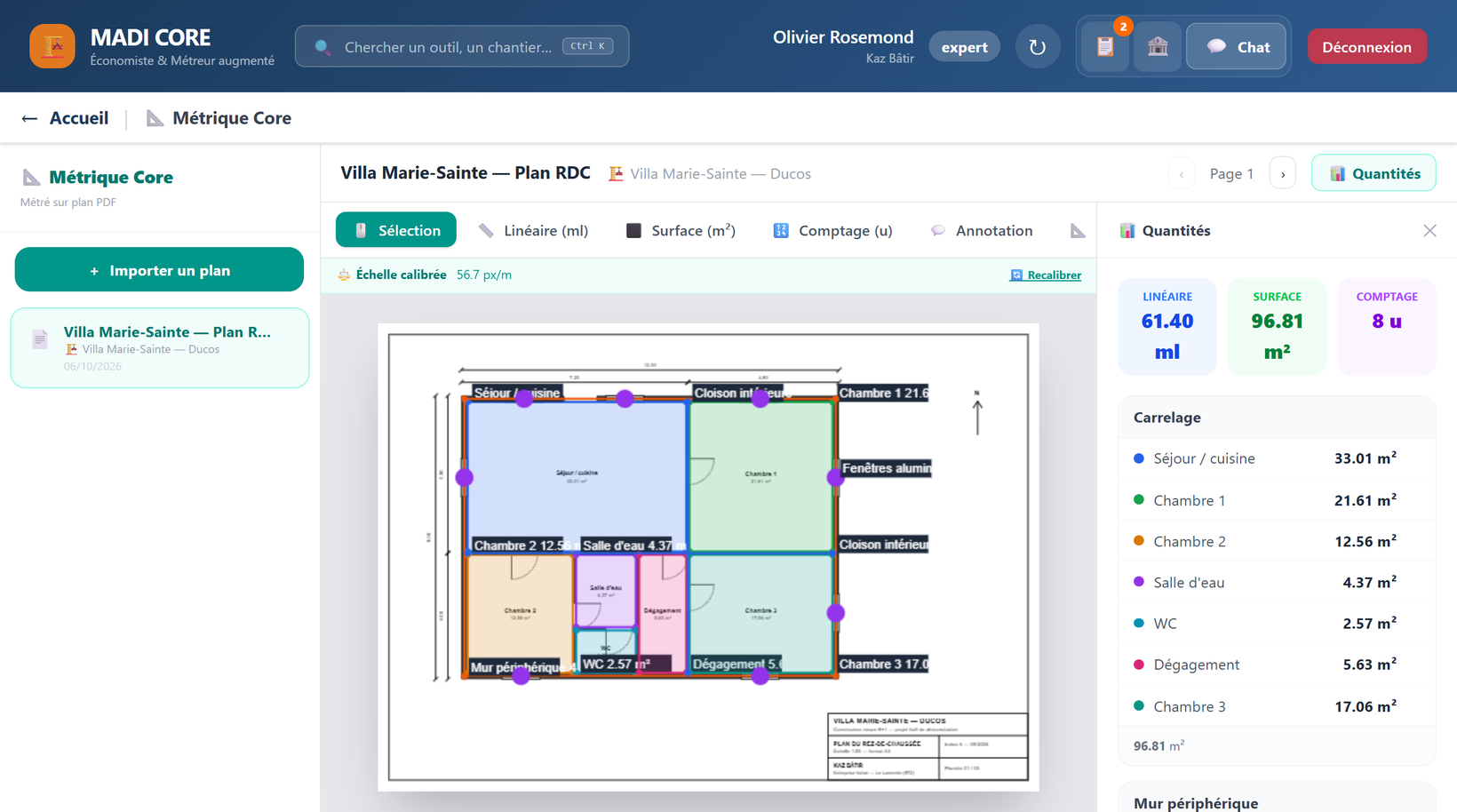This screenshot has height=812, width=1457.
Task: Click the building institution icon in header
Action: coord(1157,47)
